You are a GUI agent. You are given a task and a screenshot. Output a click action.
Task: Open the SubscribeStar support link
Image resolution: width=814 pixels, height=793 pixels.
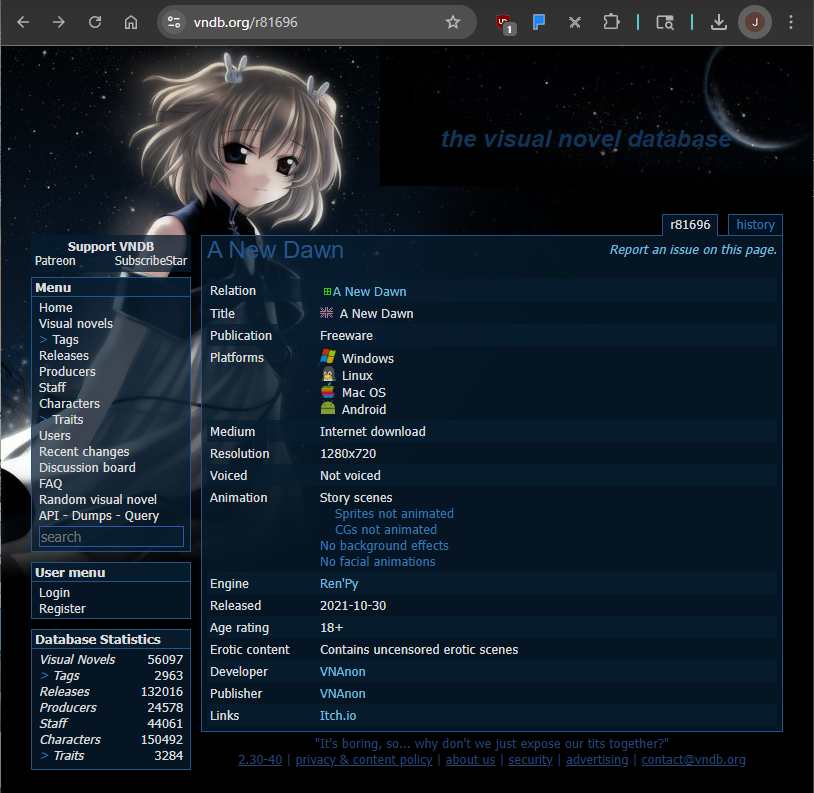(x=151, y=261)
